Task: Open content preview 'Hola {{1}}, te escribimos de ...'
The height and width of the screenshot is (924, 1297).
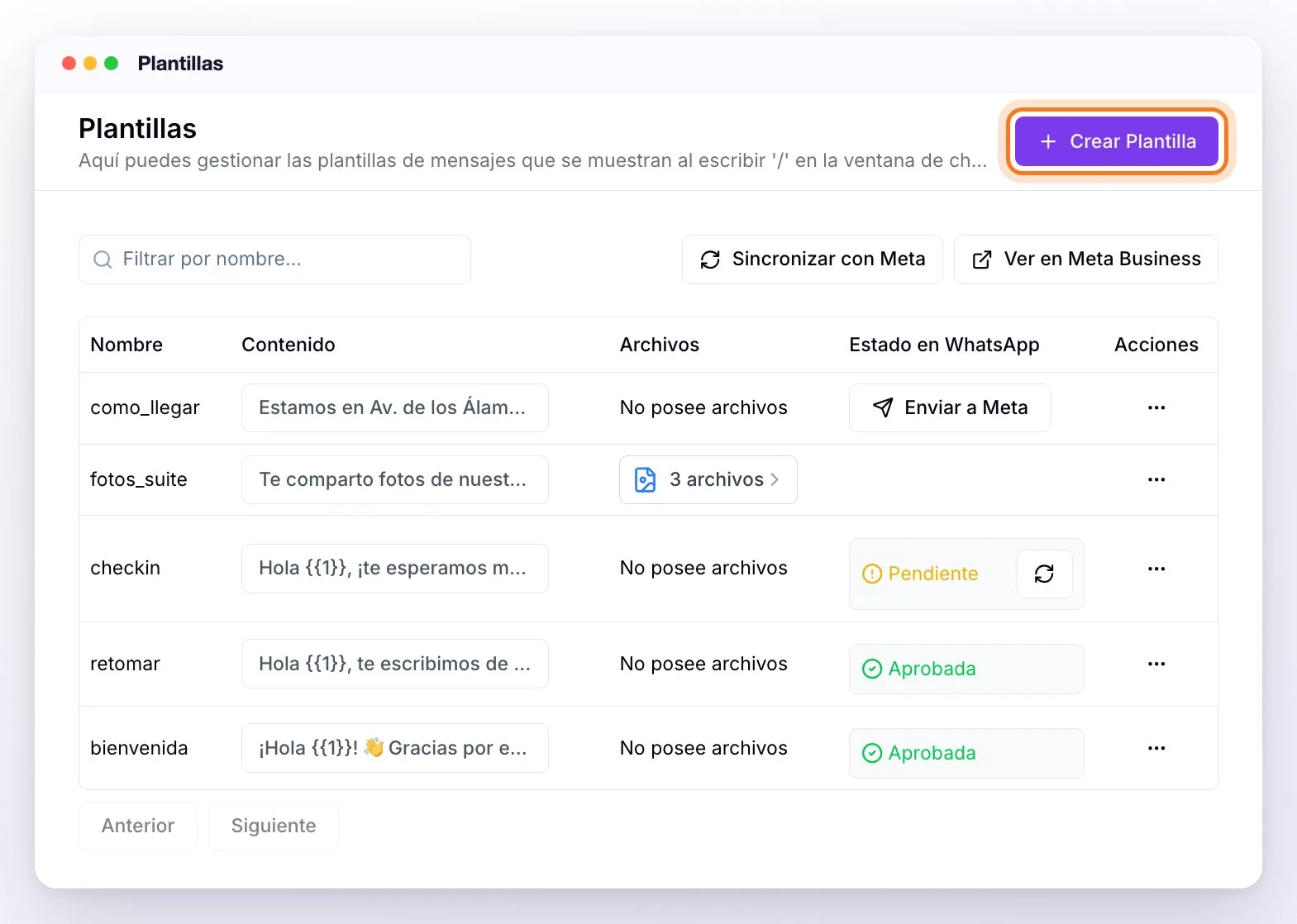Action: click(395, 664)
